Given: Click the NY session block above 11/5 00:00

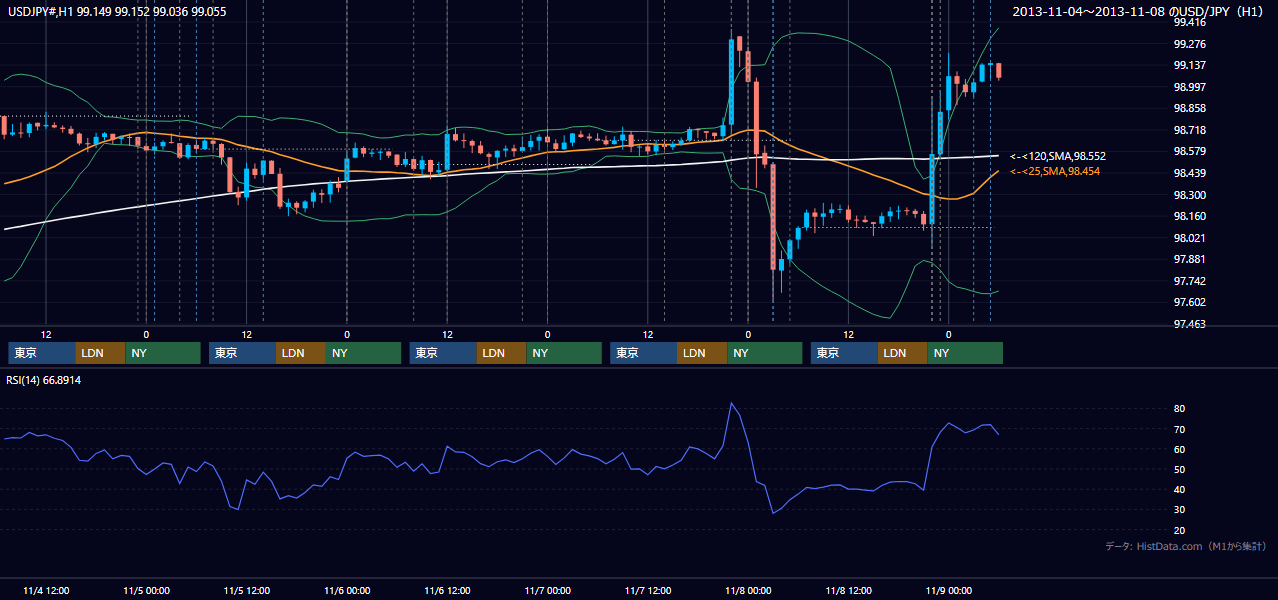Looking at the screenshot, I should pyautogui.click(x=163, y=353).
